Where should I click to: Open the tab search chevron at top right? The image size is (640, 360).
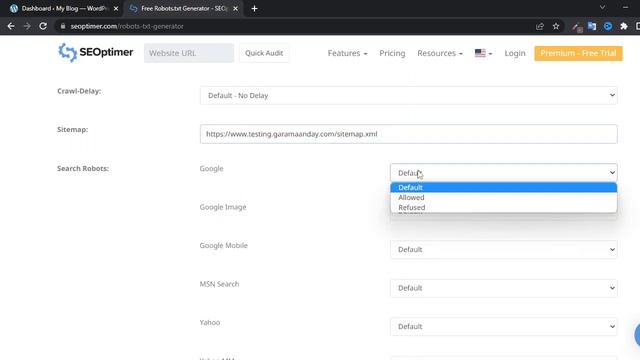[602, 7]
